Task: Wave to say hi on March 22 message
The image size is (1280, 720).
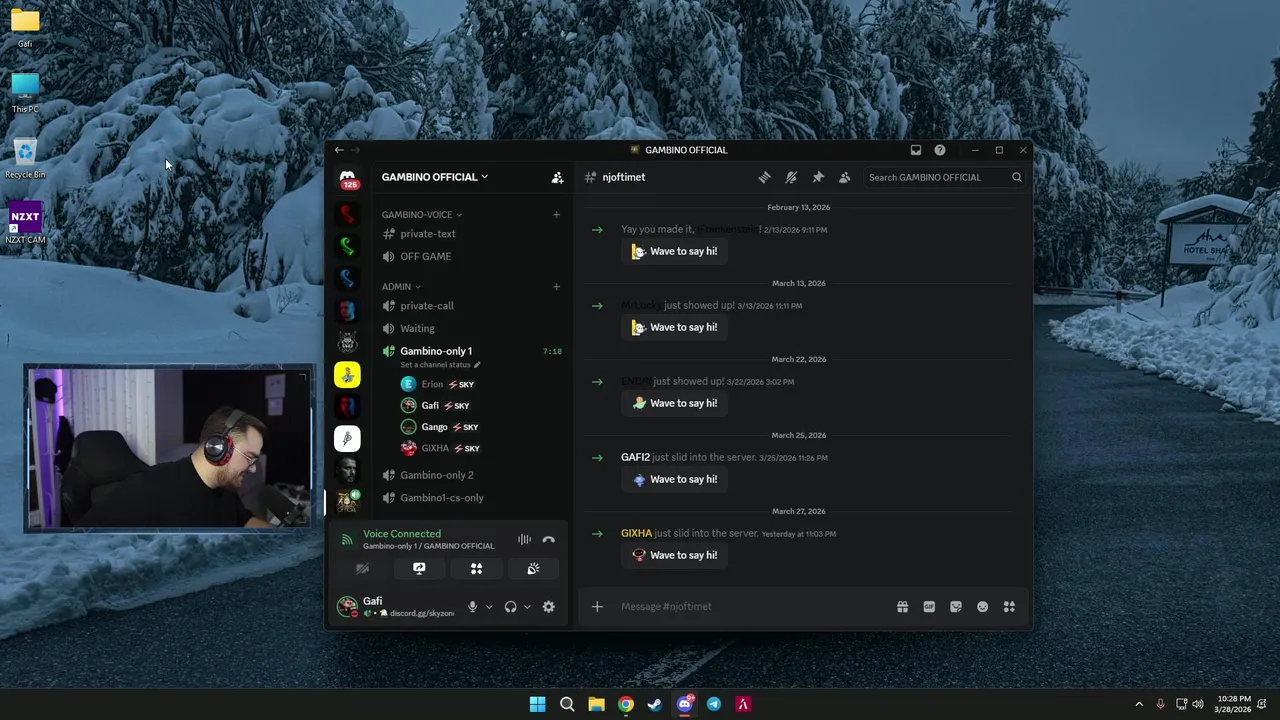Action: 675,403
